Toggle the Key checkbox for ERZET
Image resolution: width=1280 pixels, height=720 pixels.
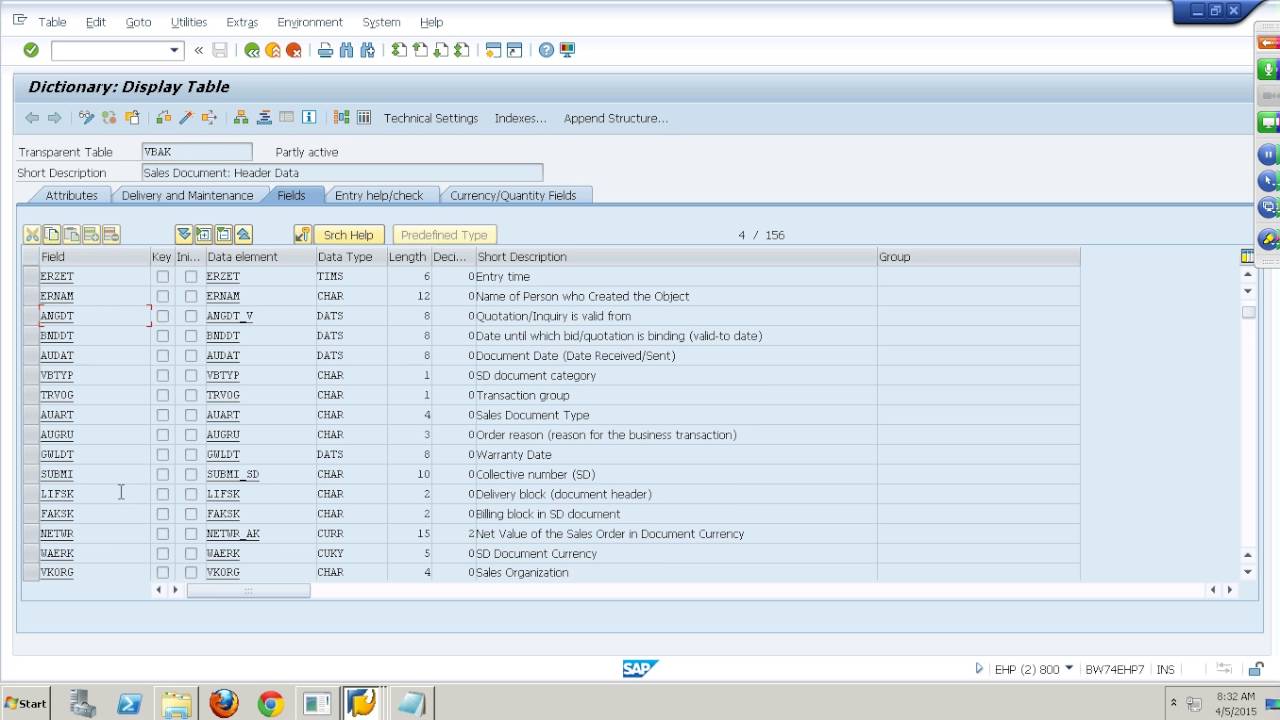(162, 276)
